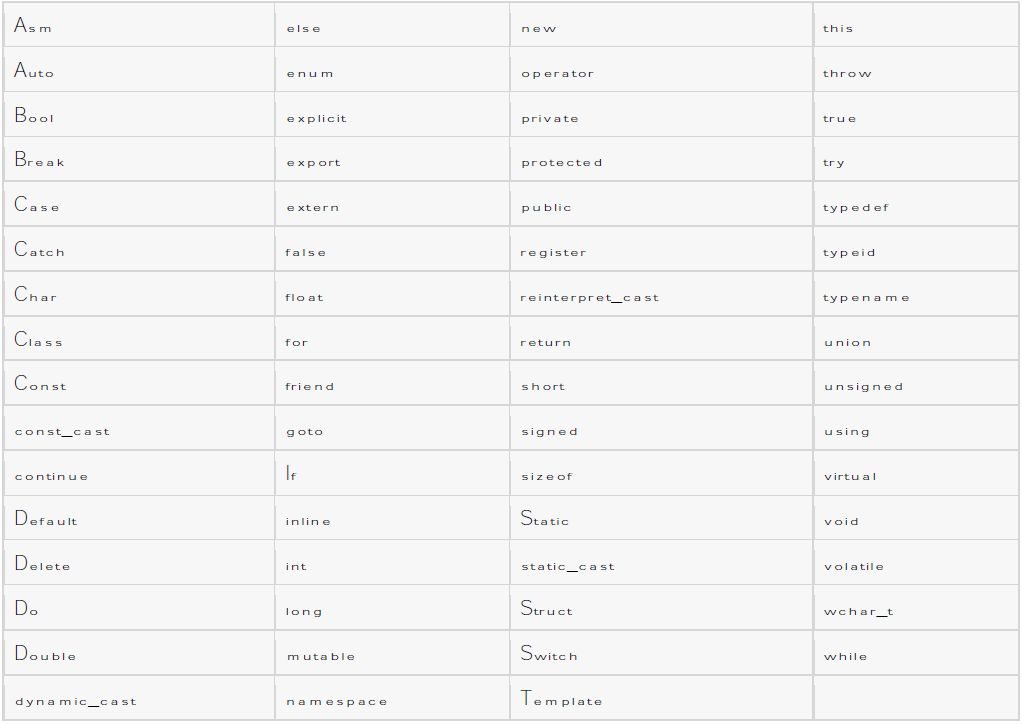Click the 'If' keyword cell

tap(291, 475)
